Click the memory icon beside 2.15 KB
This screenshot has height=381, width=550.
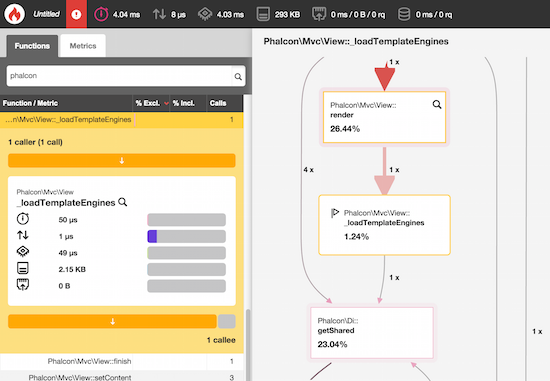coord(23,268)
